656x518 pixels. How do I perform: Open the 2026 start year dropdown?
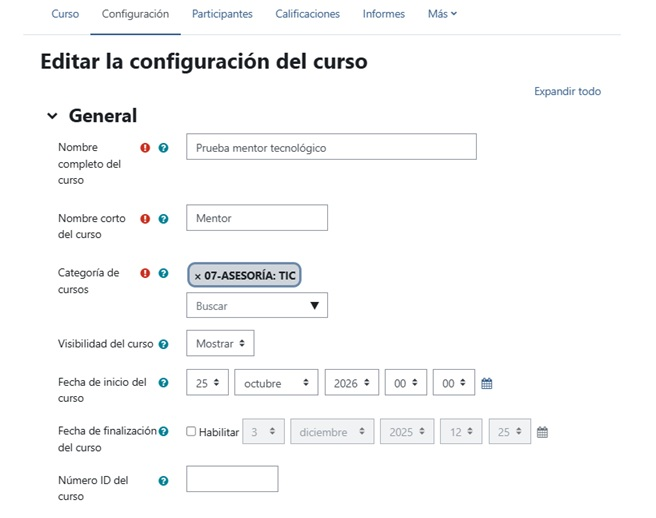pos(352,382)
